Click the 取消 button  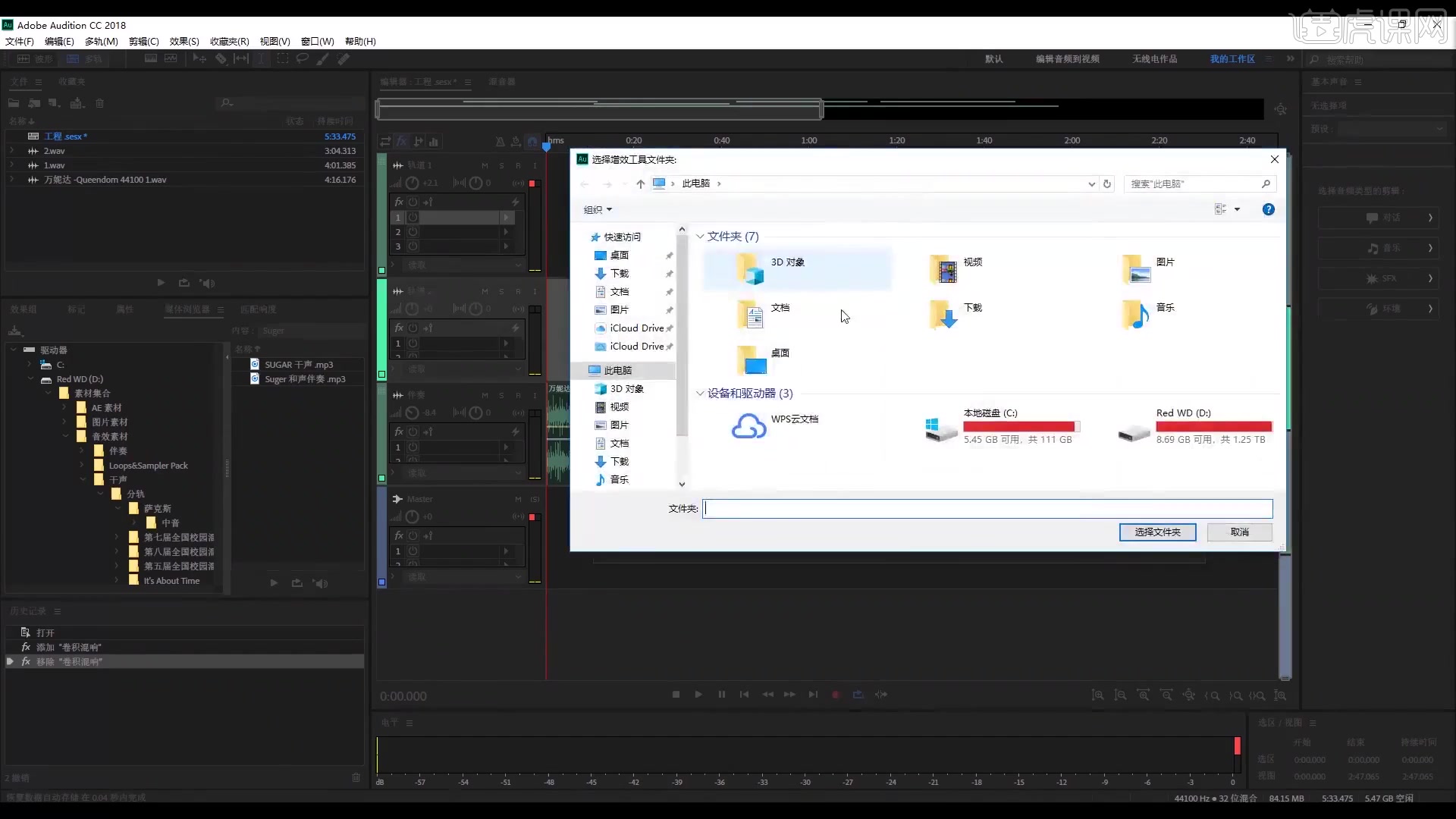pos(1239,532)
